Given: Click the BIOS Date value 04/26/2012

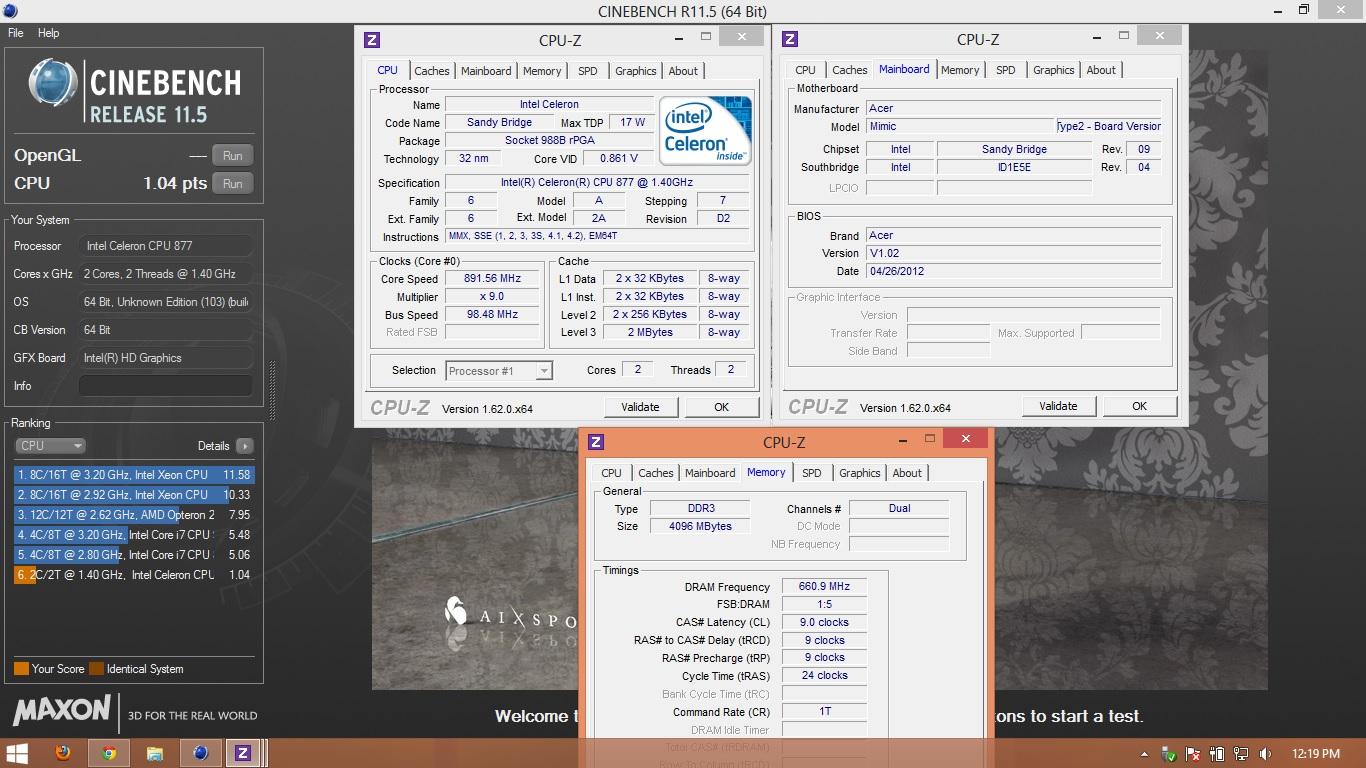Looking at the screenshot, I should click(x=1013, y=271).
